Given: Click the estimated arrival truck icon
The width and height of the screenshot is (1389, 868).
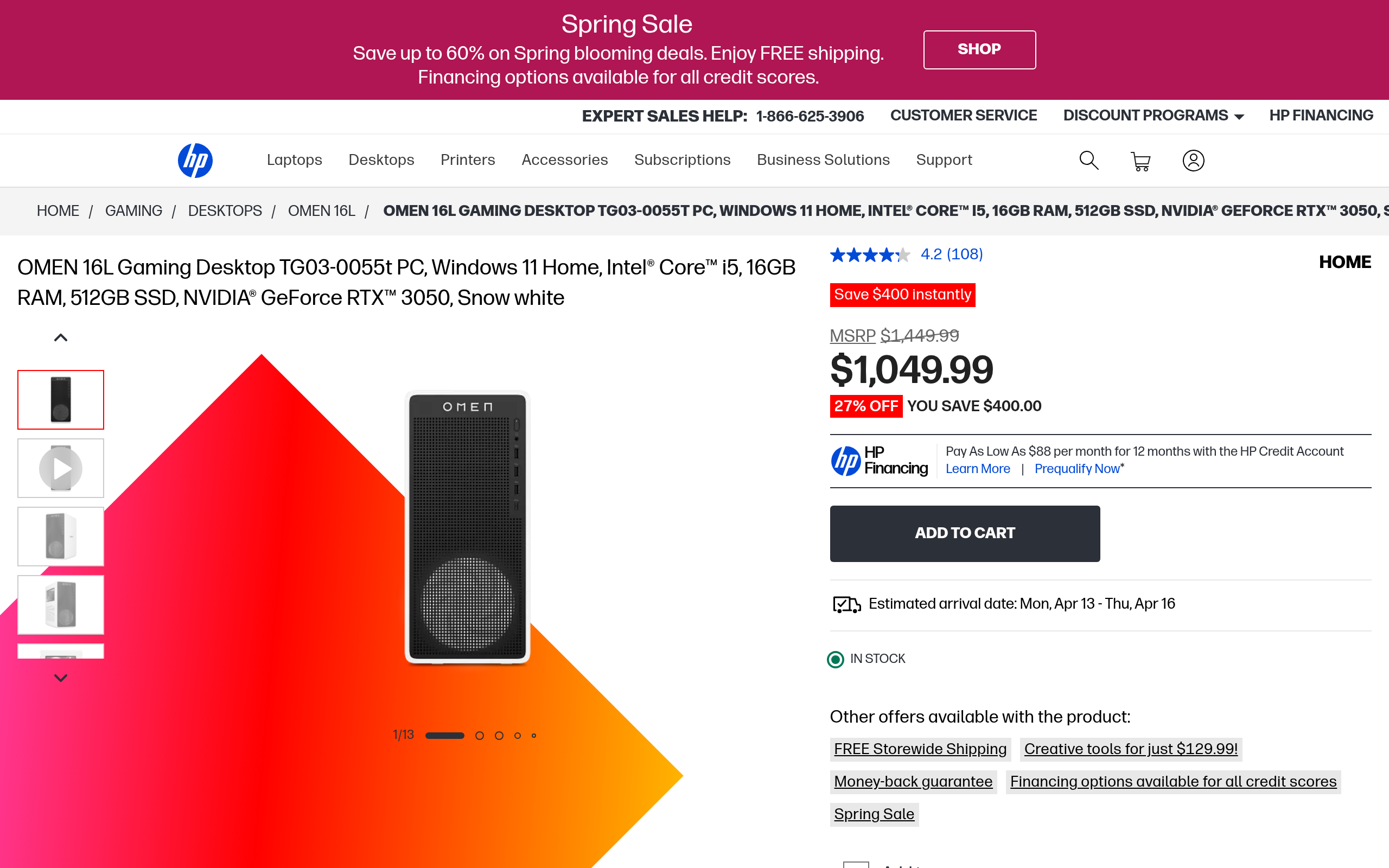Looking at the screenshot, I should 846,603.
